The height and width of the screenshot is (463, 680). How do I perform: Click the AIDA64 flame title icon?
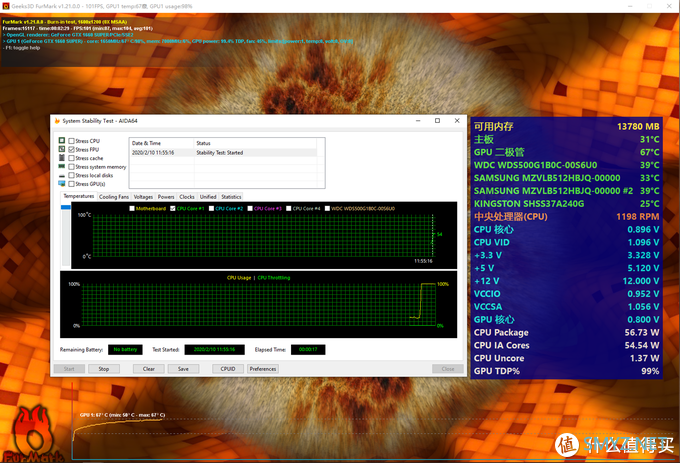point(57,121)
